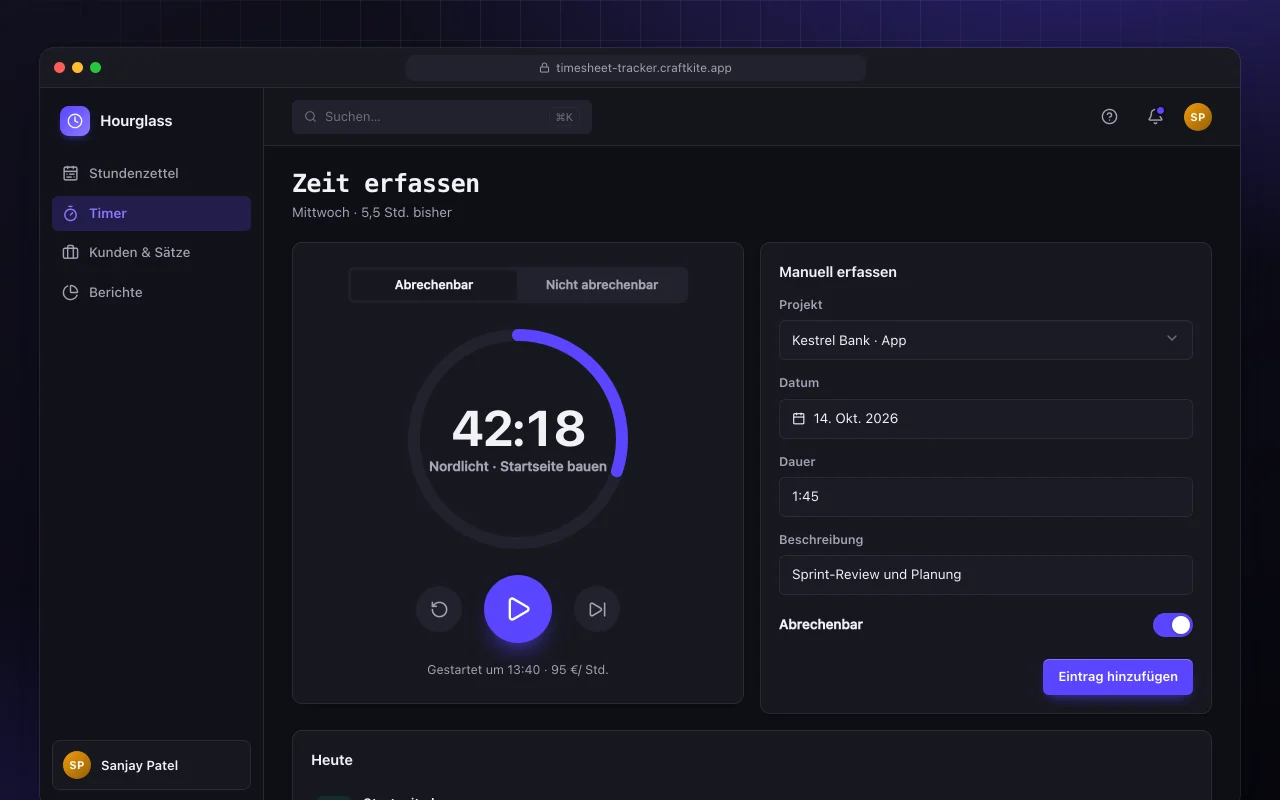Click the Manuell erfassen heading
1280x800 pixels.
point(838,272)
